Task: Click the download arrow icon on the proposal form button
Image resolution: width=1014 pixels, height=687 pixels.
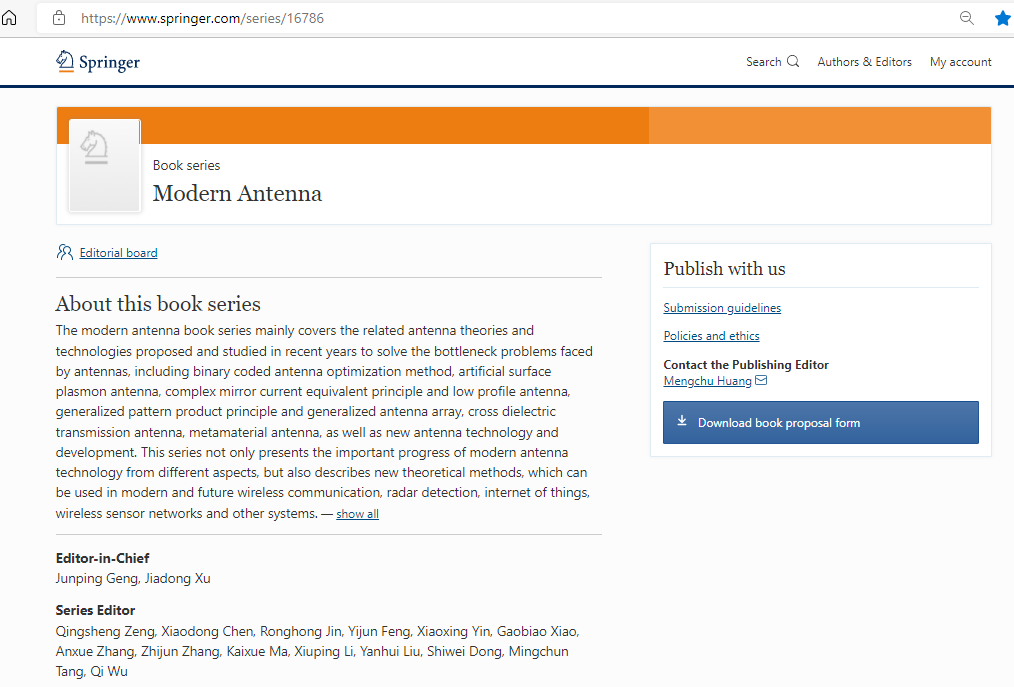Action: coord(682,421)
